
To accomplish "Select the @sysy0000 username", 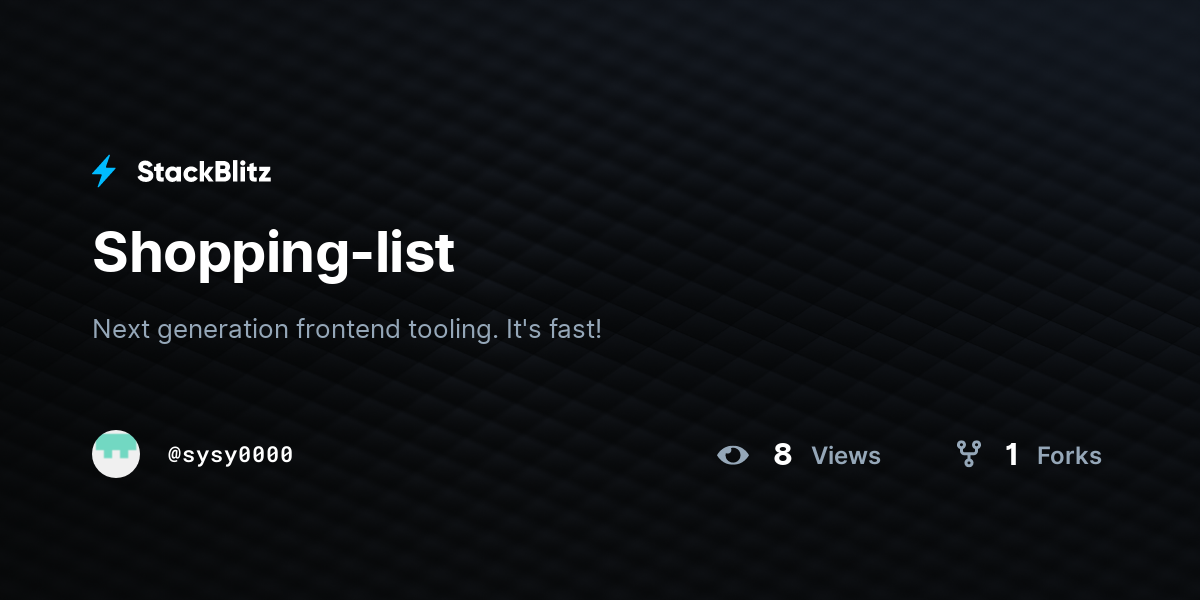I will (x=230, y=455).
